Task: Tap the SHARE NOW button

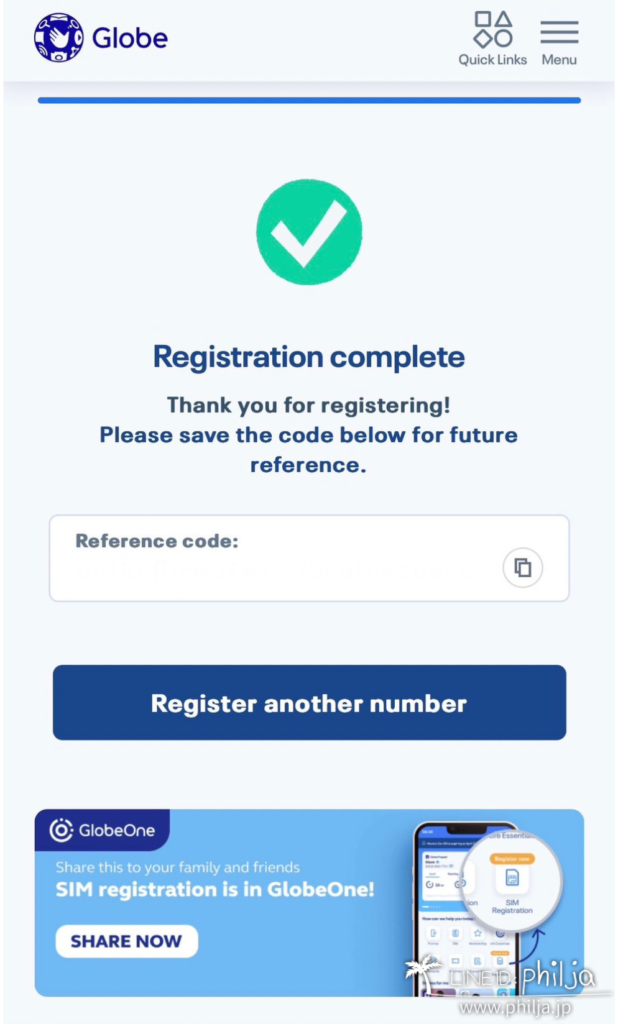Action: click(127, 941)
